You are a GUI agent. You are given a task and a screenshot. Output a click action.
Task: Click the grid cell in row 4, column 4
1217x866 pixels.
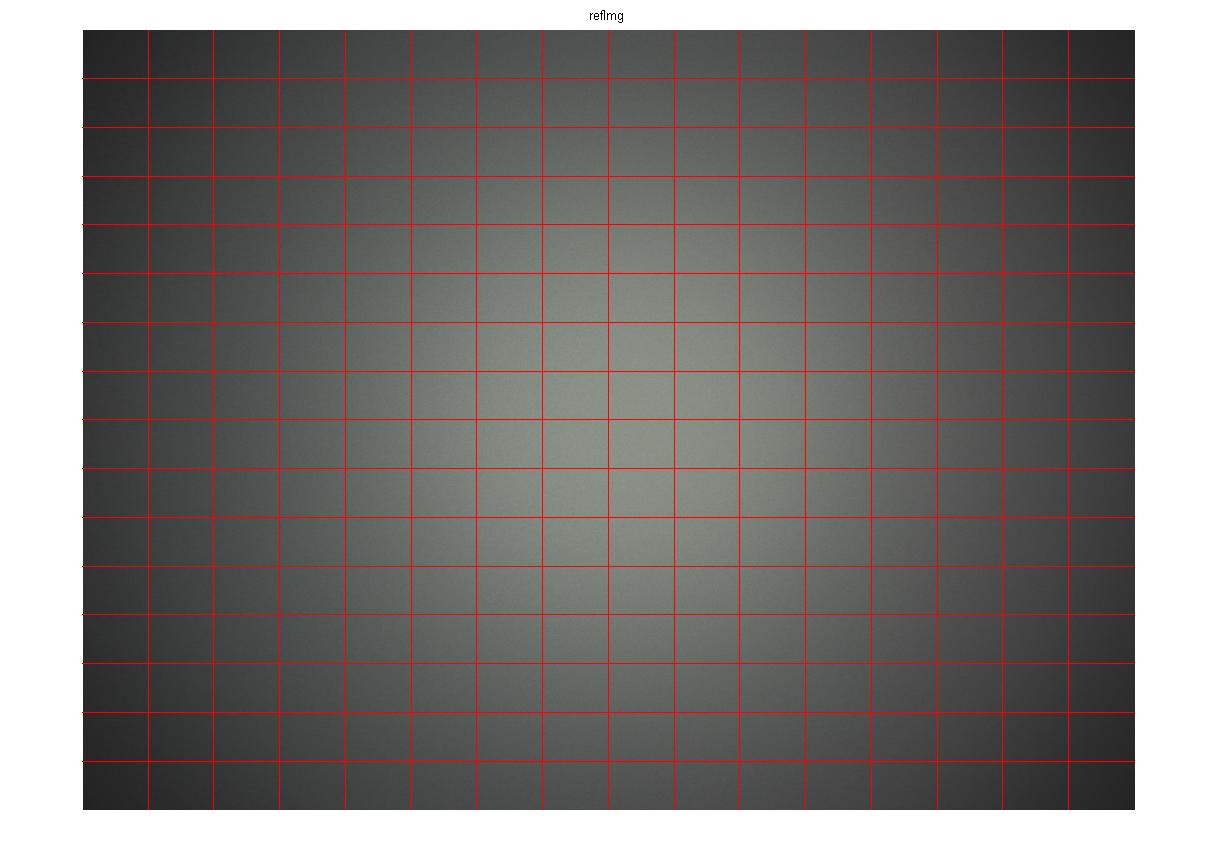pyautogui.click(x=312, y=200)
